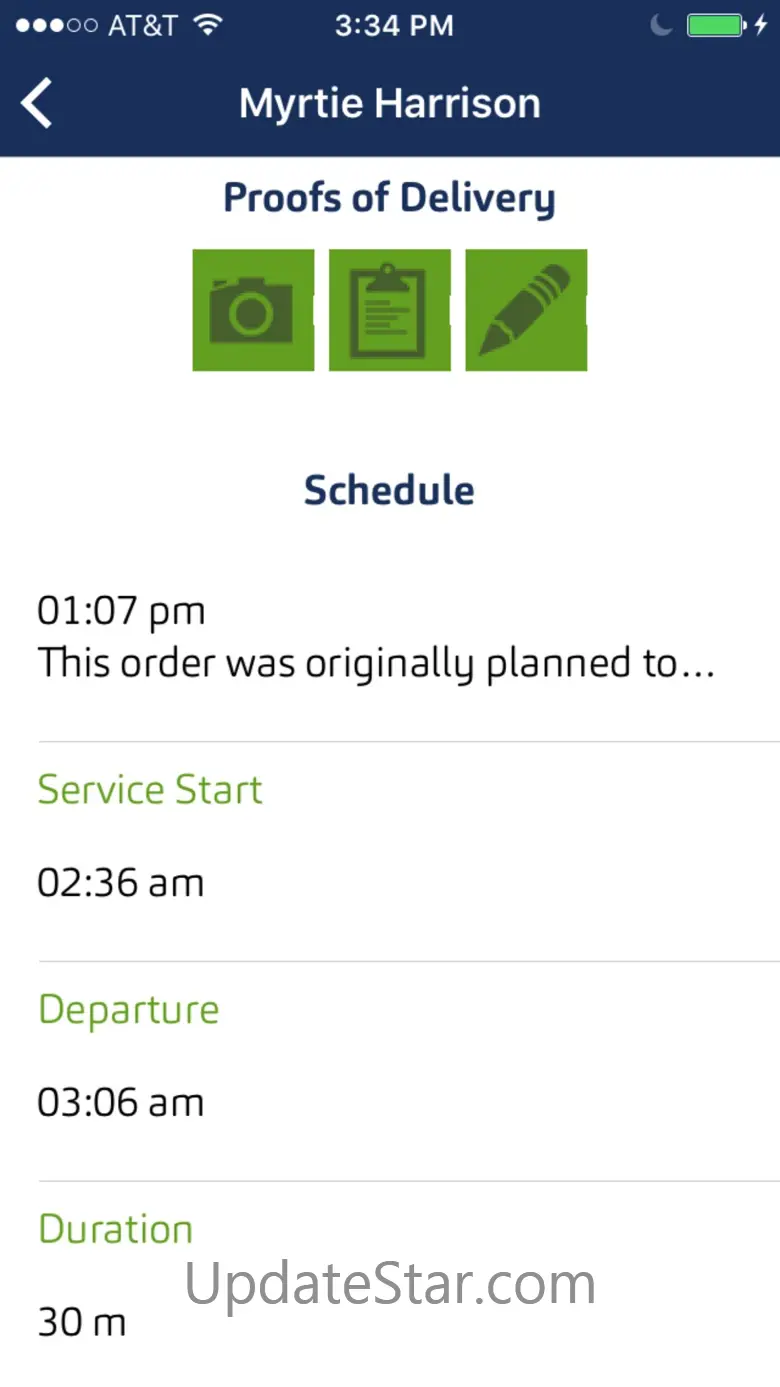Tap the Proofs of Delivery heading

pyautogui.click(x=389, y=198)
